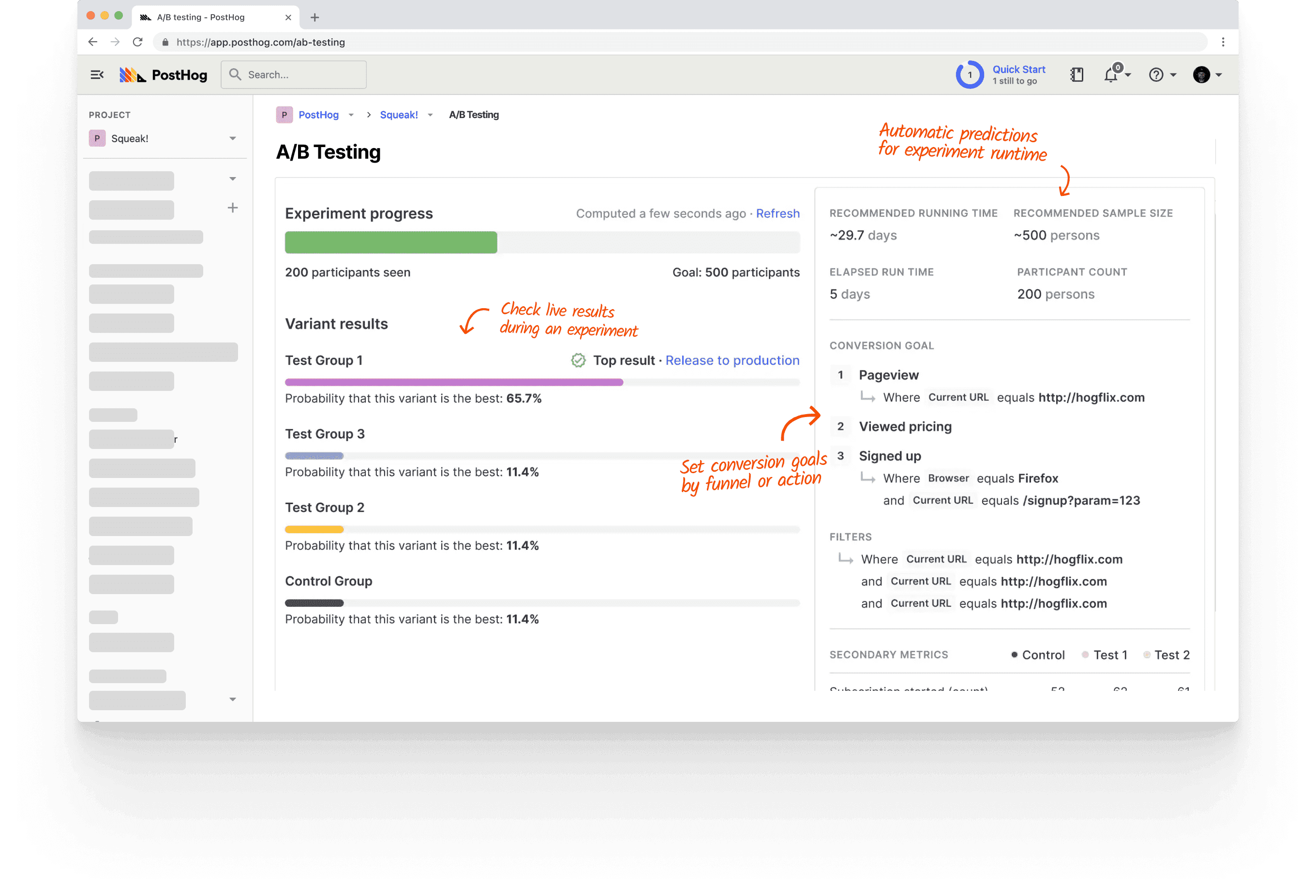Click the Quick Start progress ring
1316x896 pixels.
click(970, 74)
